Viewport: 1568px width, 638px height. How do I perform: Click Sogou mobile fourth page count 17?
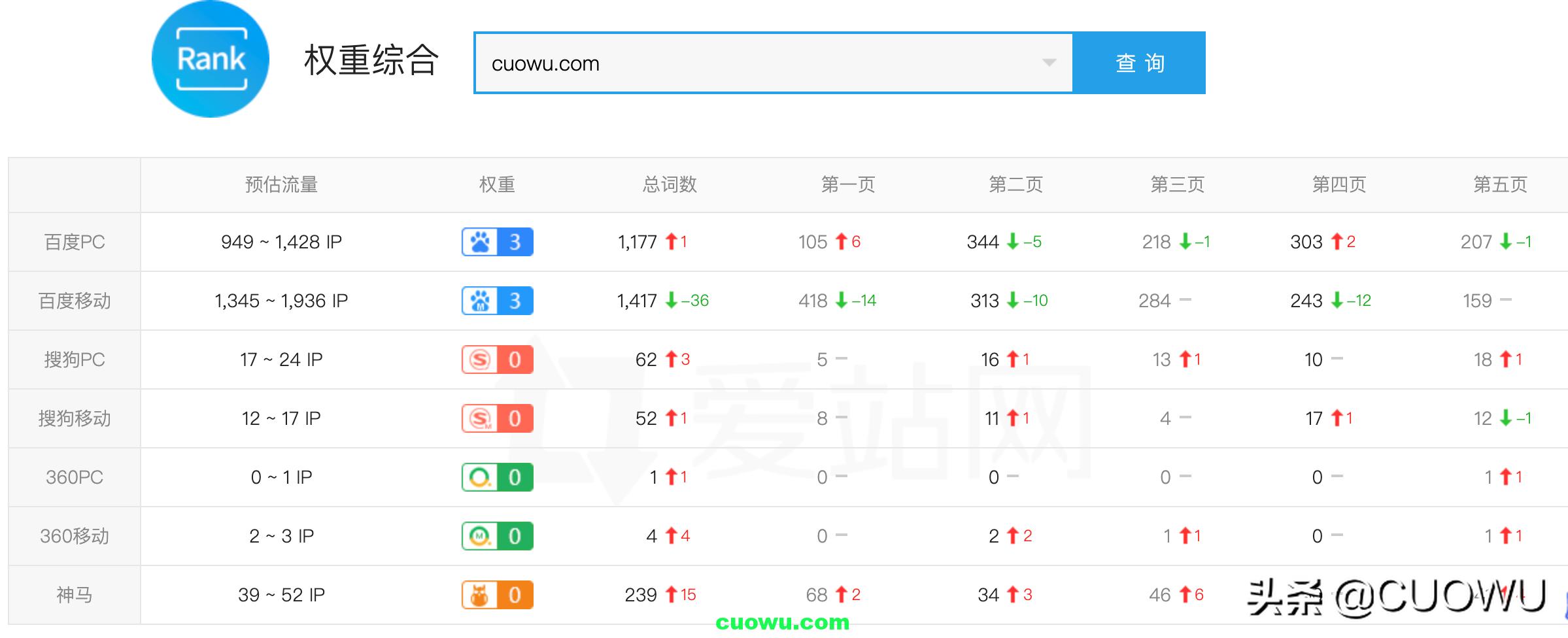pos(1314,418)
